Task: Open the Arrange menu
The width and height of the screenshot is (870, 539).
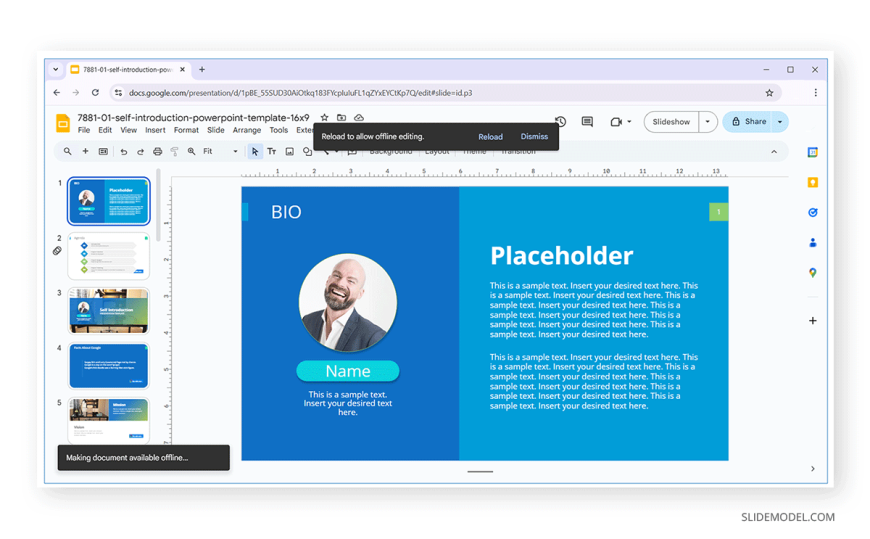Action: point(246,130)
